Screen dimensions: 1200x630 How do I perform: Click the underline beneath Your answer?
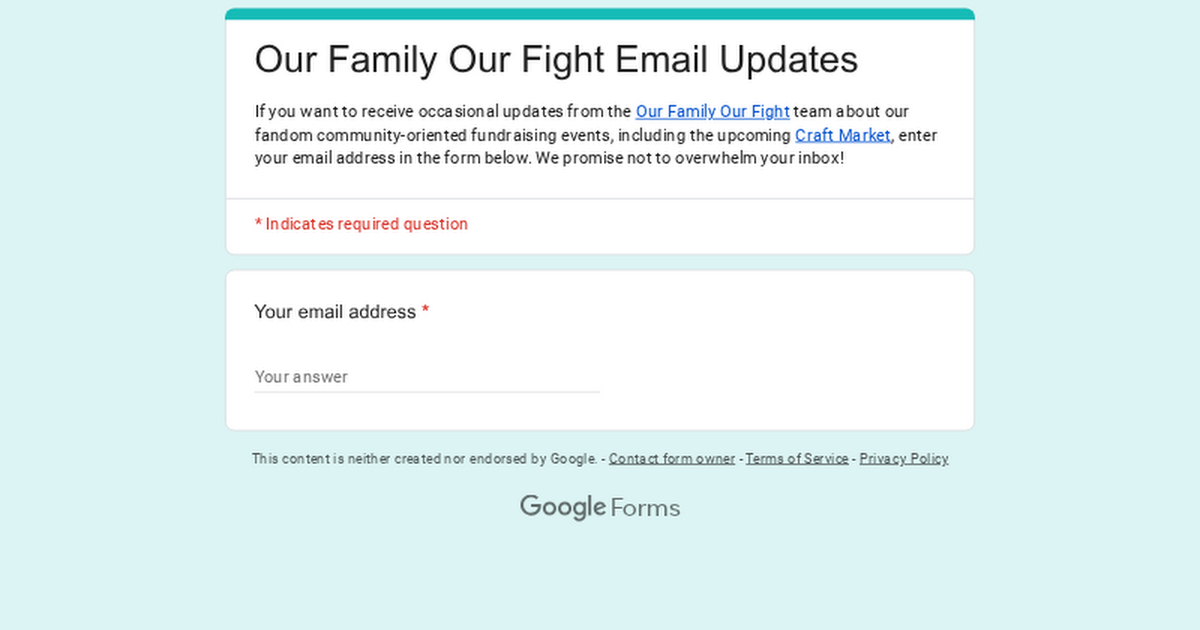[426, 392]
